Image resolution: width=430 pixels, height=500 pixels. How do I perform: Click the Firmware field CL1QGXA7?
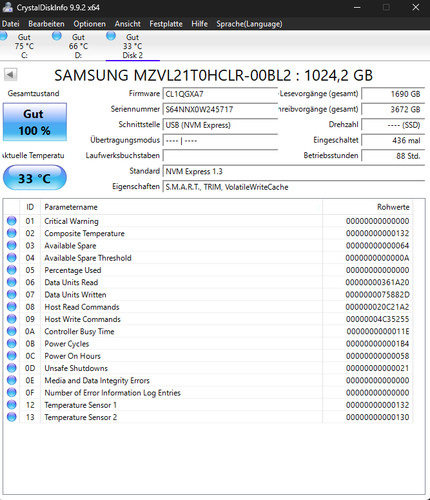tap(220, 94)
